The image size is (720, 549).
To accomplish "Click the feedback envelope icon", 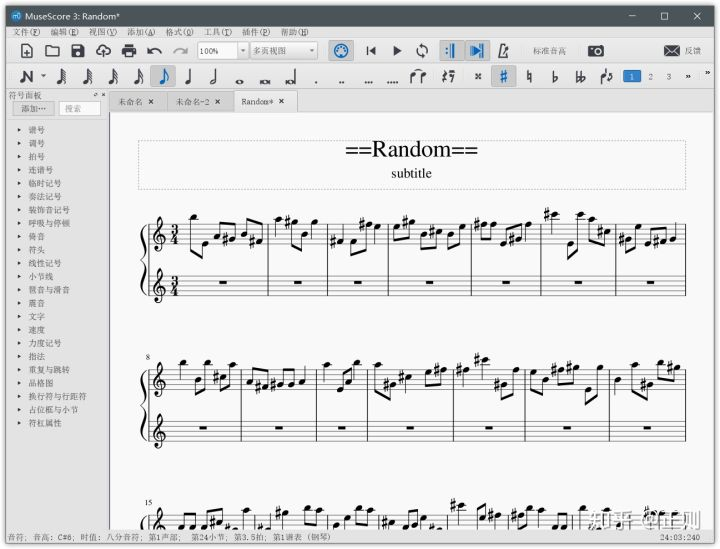I will pos(671,51).
